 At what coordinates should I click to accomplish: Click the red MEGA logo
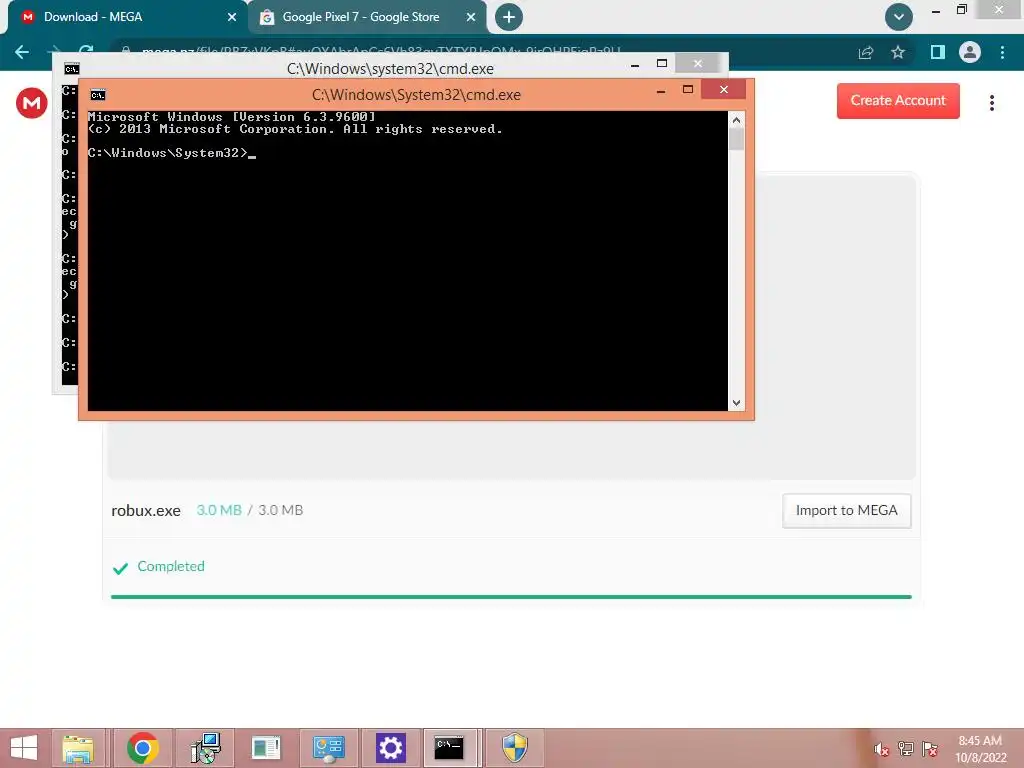pos(31,103)
